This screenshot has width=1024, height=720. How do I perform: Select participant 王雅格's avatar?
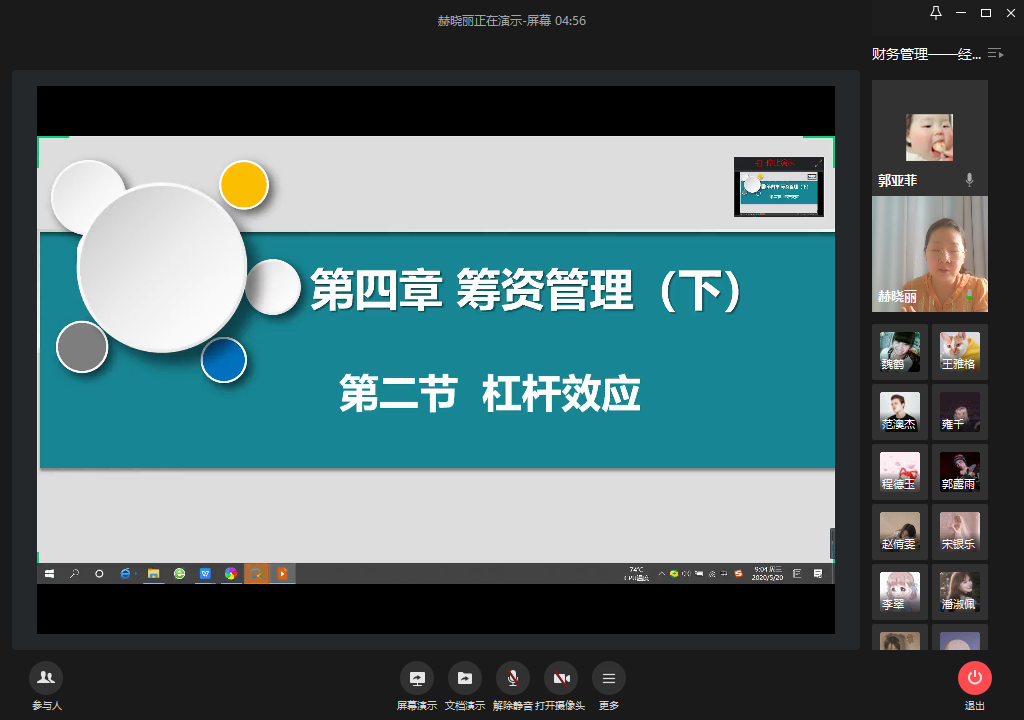click(959, 351)
